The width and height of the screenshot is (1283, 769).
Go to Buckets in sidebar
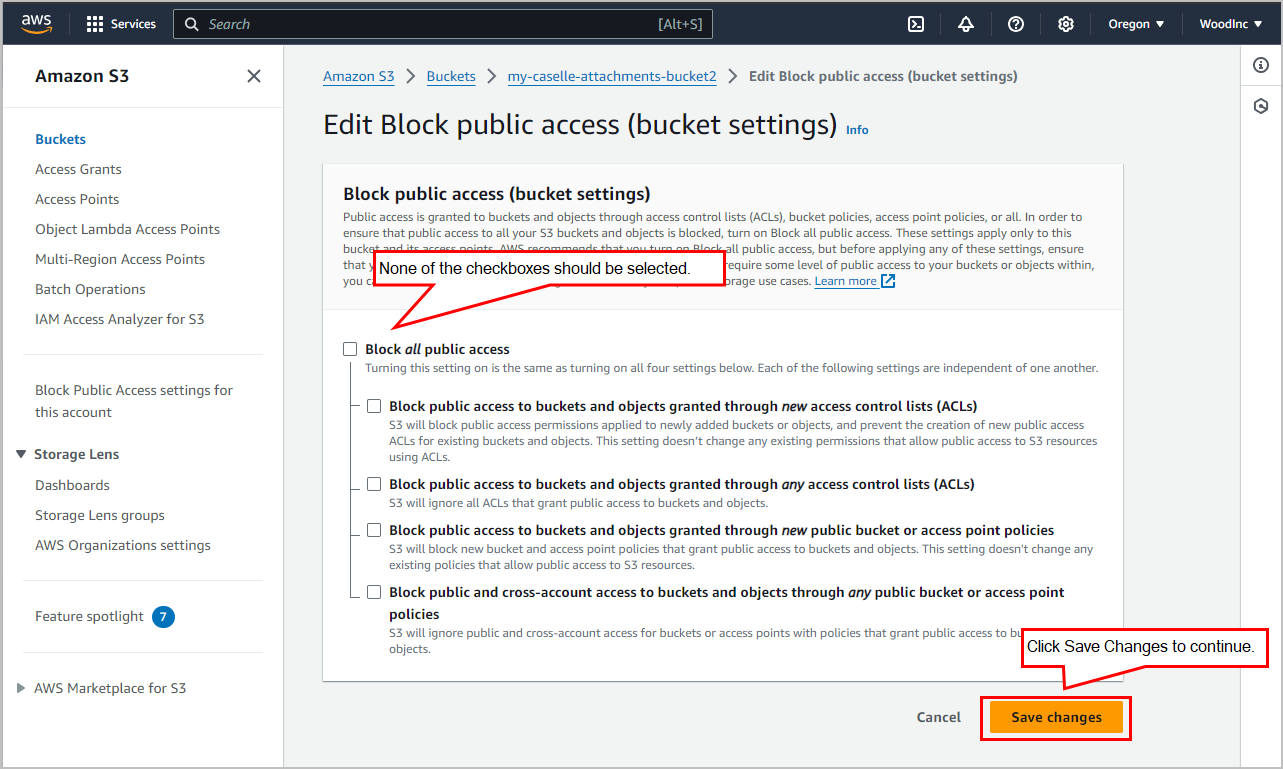(x=60, y=139)
